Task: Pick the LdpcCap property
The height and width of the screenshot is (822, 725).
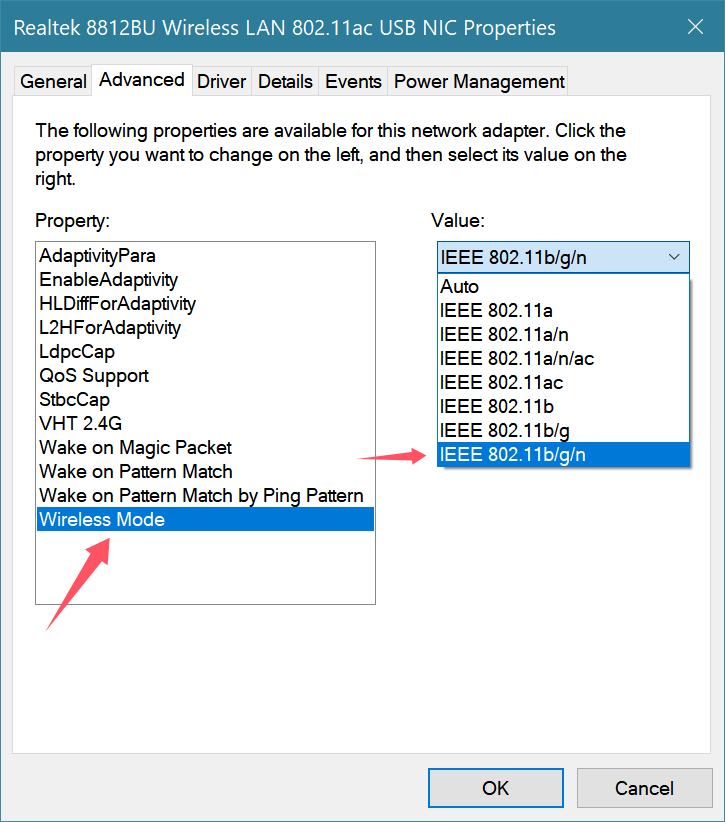Action: pos(205,352)
